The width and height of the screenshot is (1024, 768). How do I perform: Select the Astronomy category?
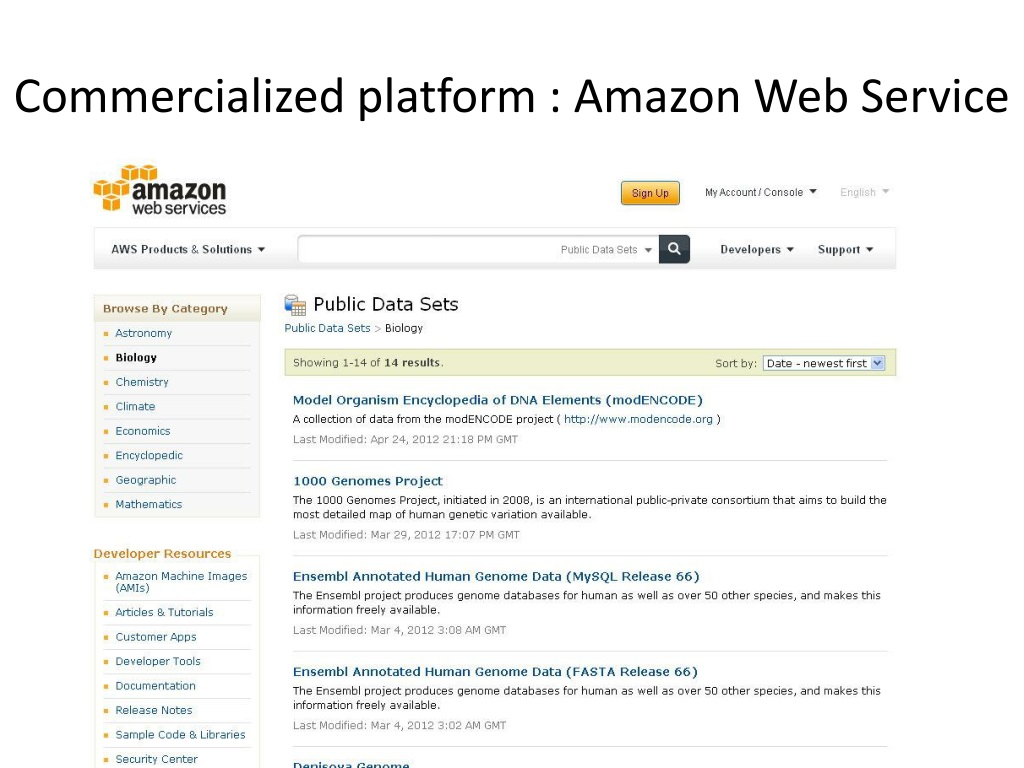pos(144,333)
